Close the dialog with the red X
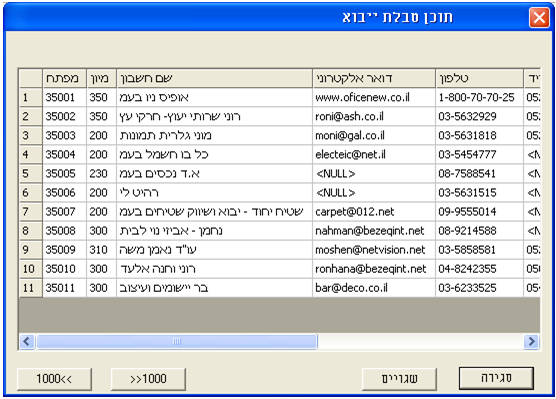The height and width of the screenshot is (399, 556). [x=539, y=17]
